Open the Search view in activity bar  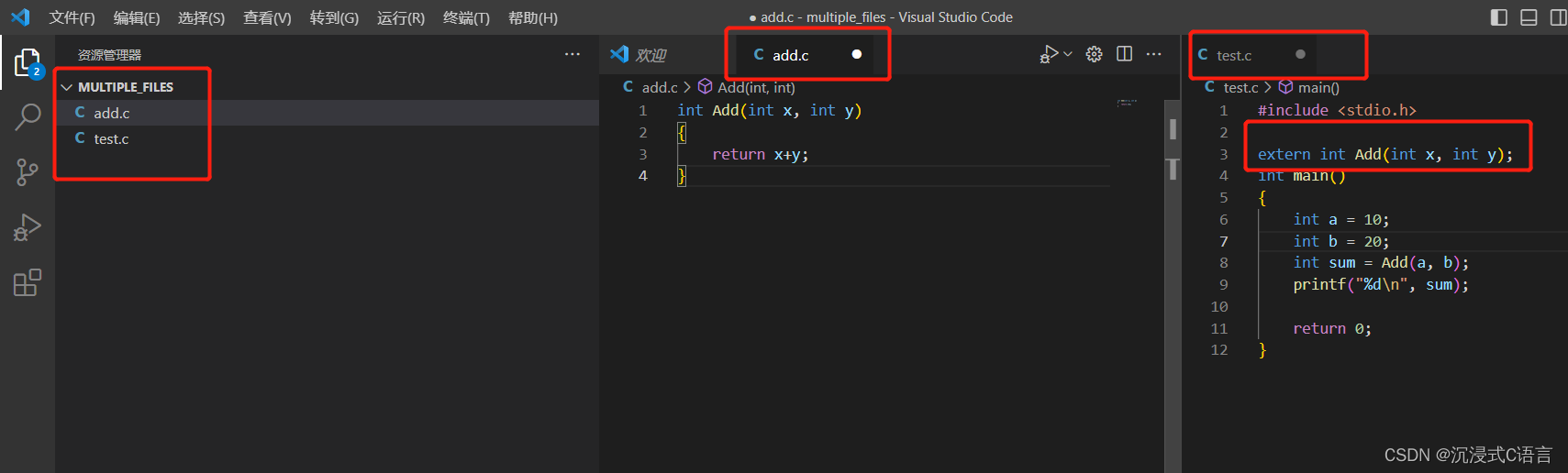click(x=28, y=116)
